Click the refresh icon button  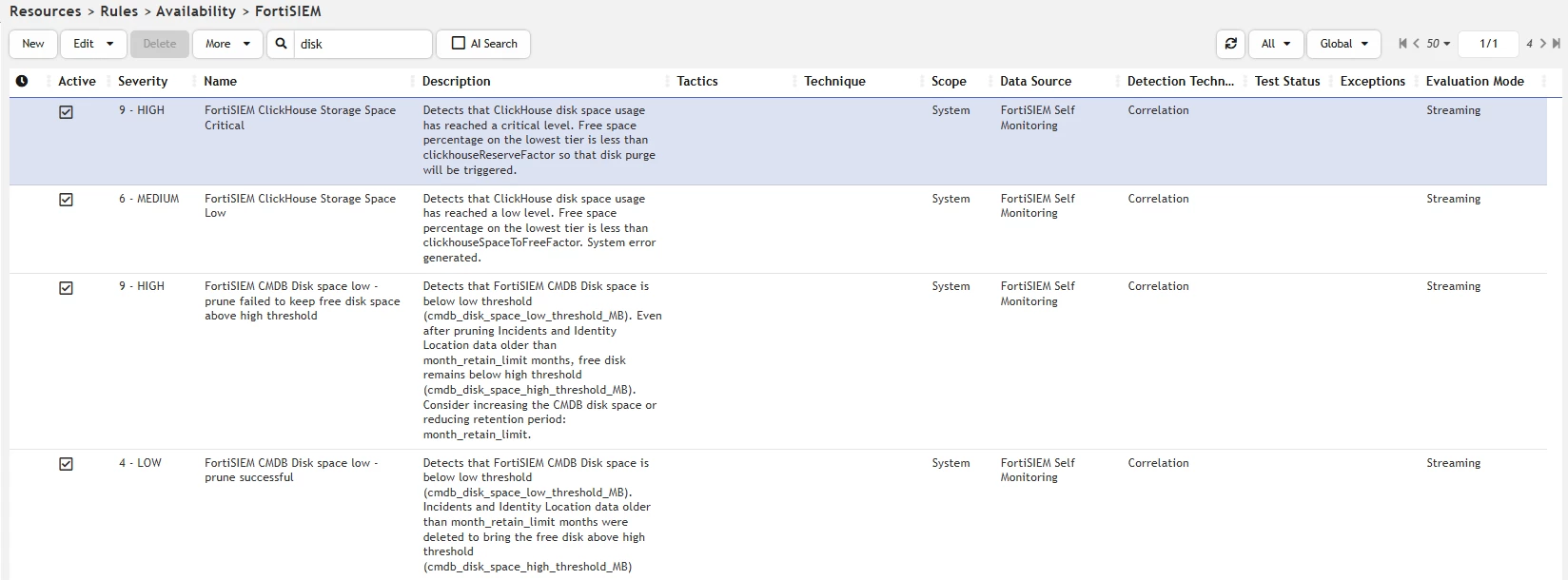click(1230, 44)
